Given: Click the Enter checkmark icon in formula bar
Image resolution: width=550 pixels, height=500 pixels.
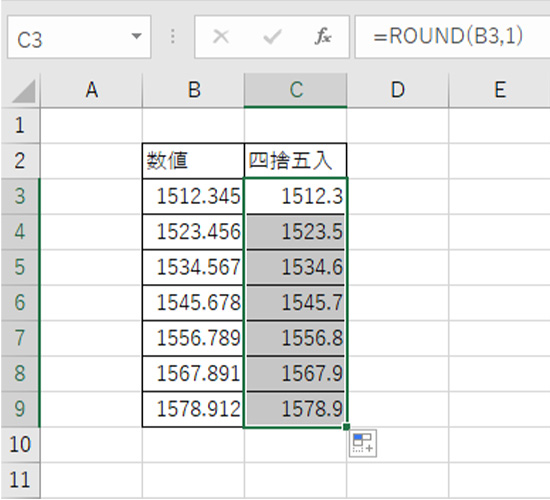Looking at the screenshot, I should tap(272, 37).
